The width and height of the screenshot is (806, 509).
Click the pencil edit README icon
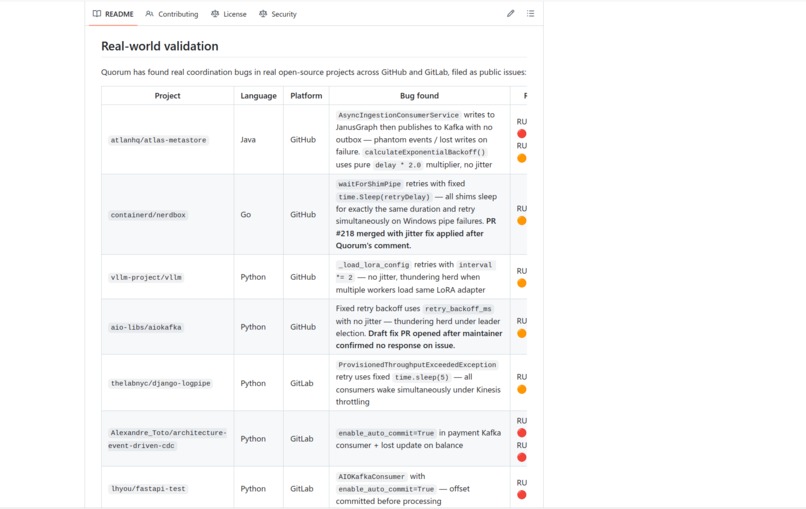pos(510,13)
